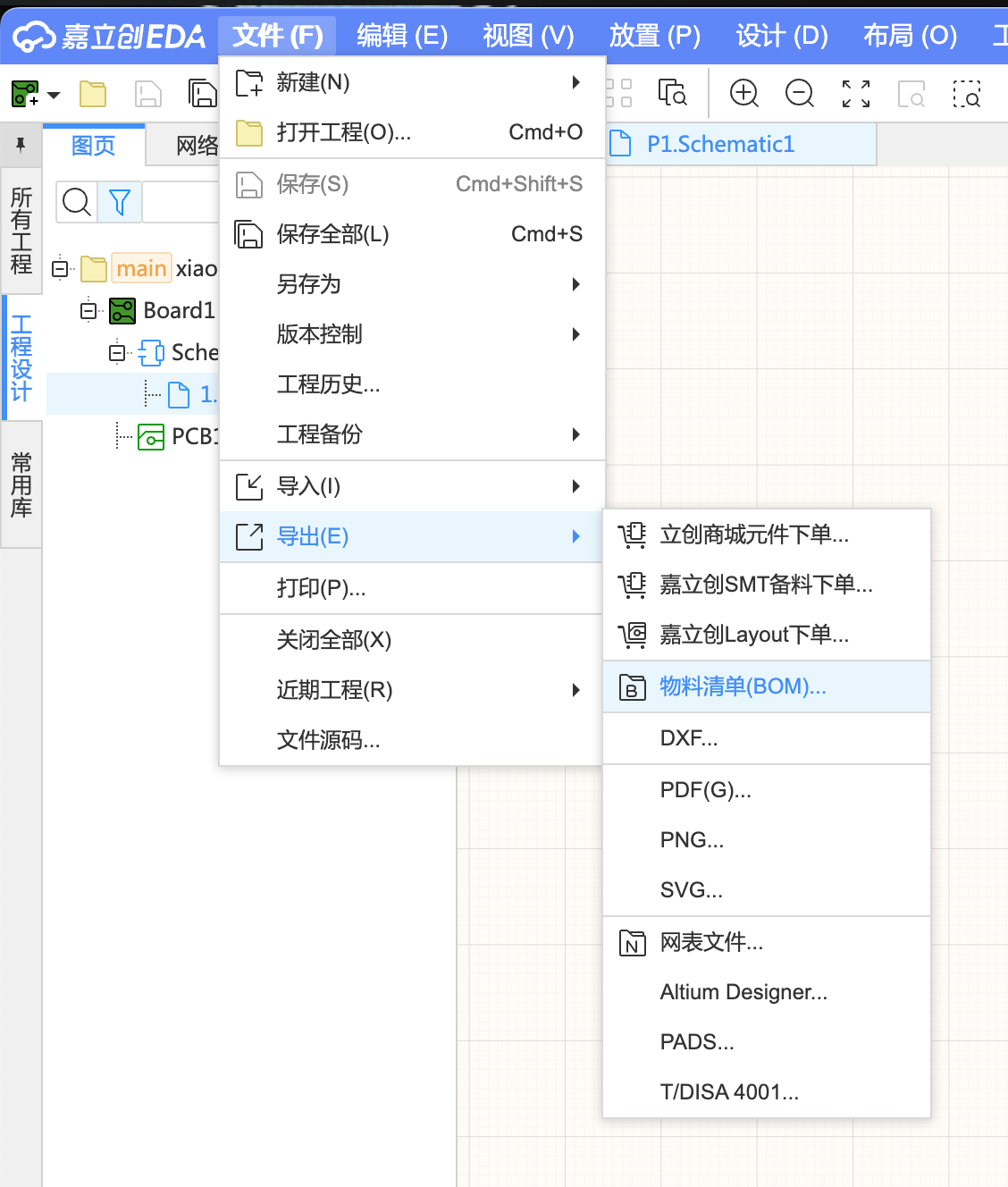1008x1187 pixels.
Task: Click the open folder toolbar icon
Action: pos(92,93)
